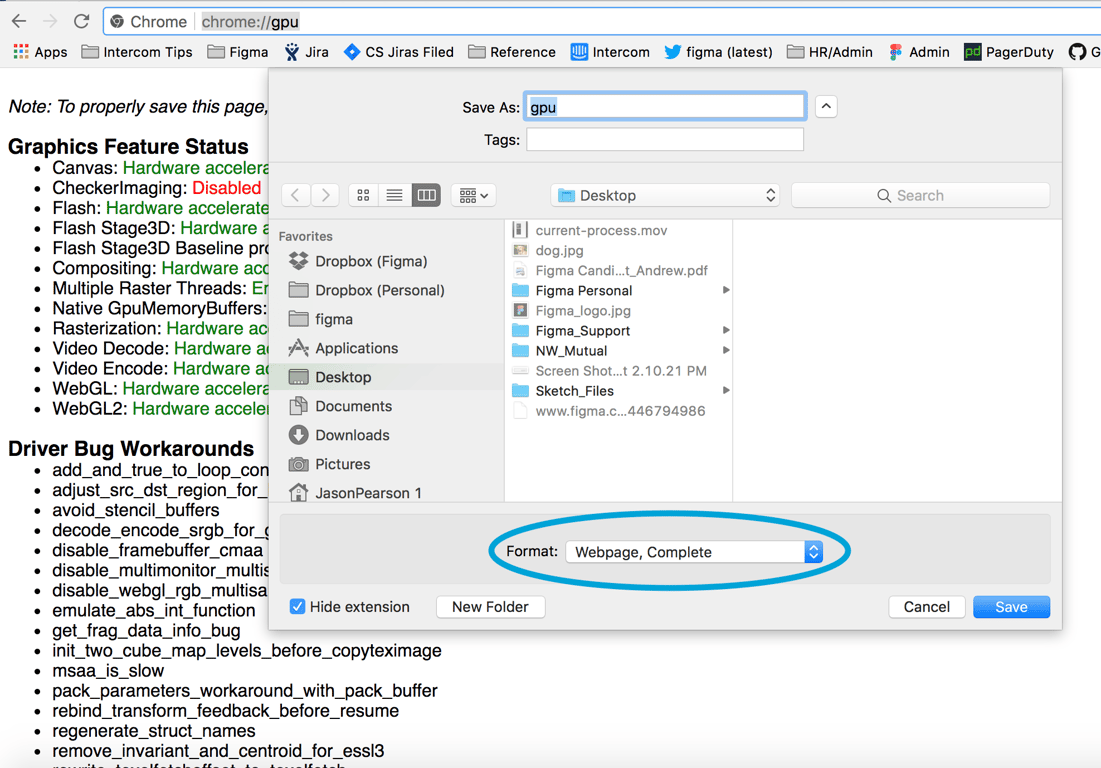Click the New Folder button
This screenshot has width=1101, height=768.
point(490,607)
